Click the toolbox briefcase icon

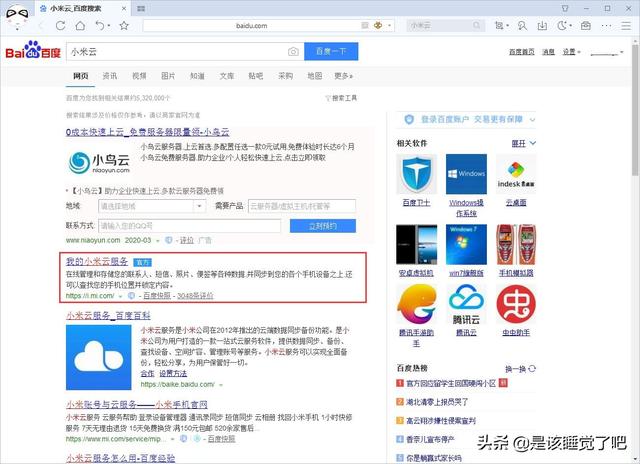coord(586,26)
